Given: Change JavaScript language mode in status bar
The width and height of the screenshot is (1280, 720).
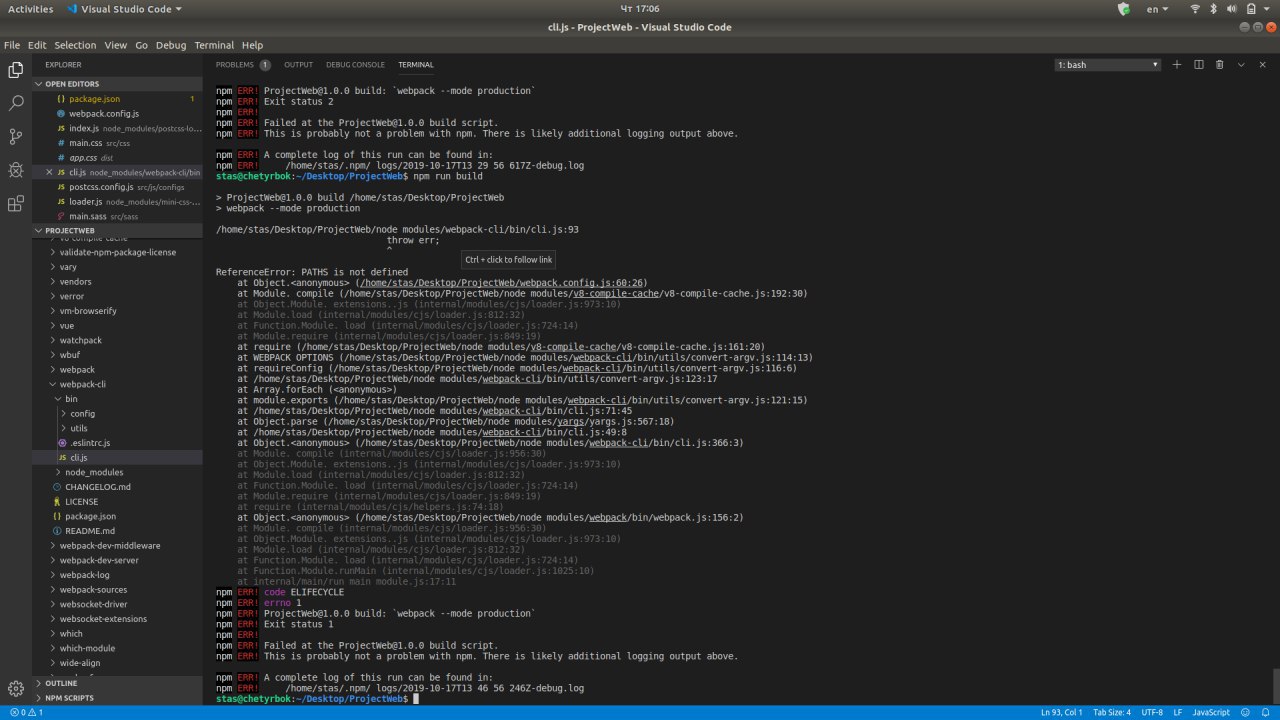Looking at the screenshot, I should point(1211,712).
